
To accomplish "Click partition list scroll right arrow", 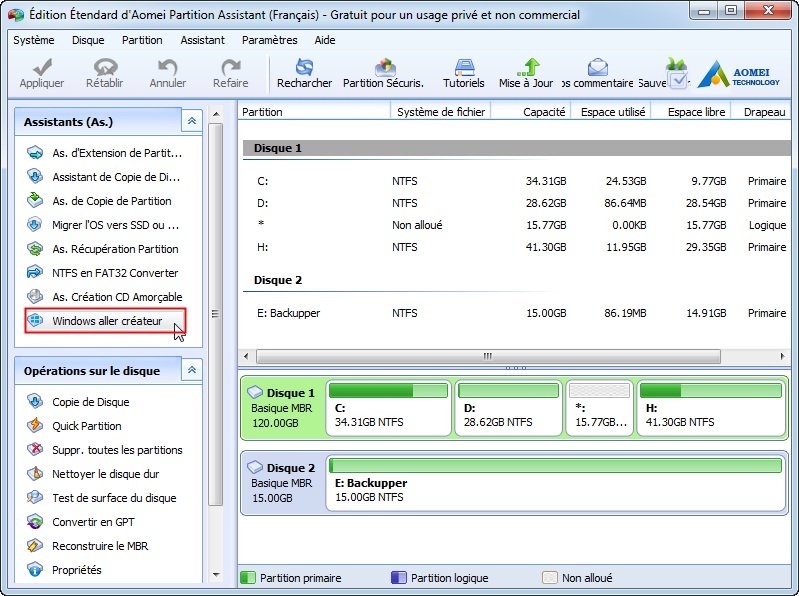I will [782, 356].
